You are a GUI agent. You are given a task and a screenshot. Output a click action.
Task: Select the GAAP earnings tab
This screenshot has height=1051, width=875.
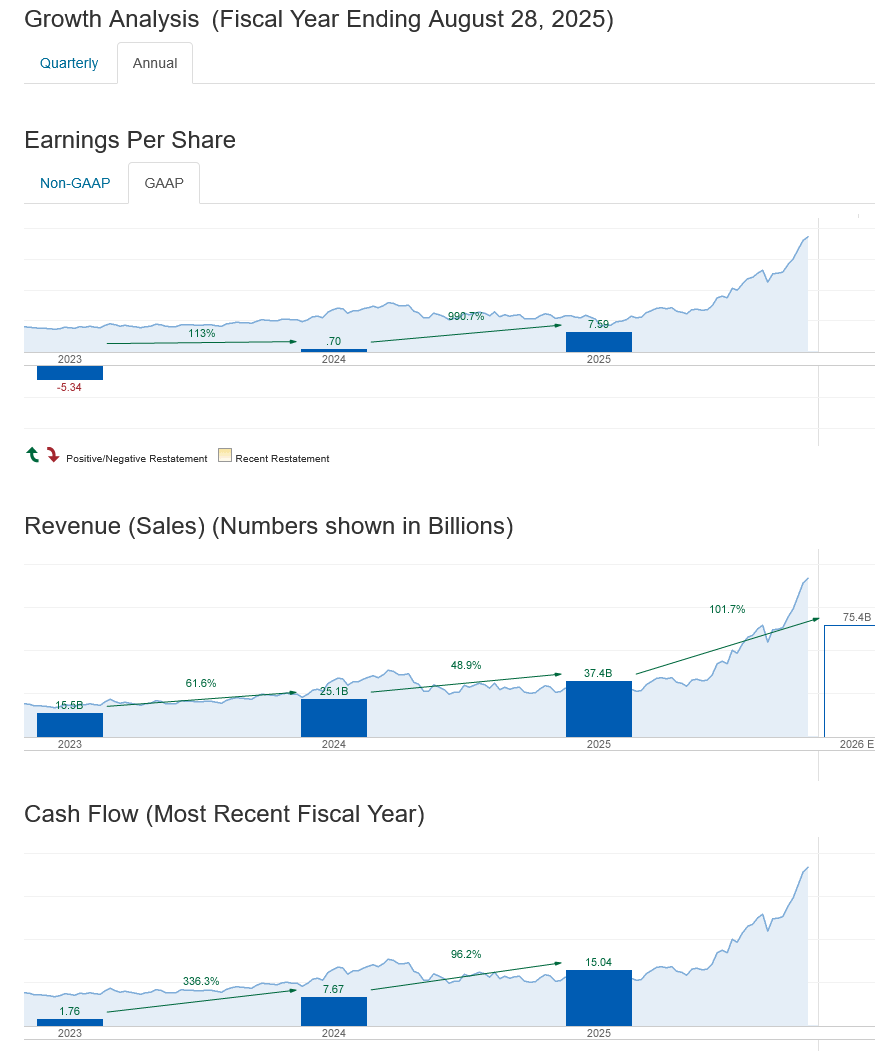(164, 183)
